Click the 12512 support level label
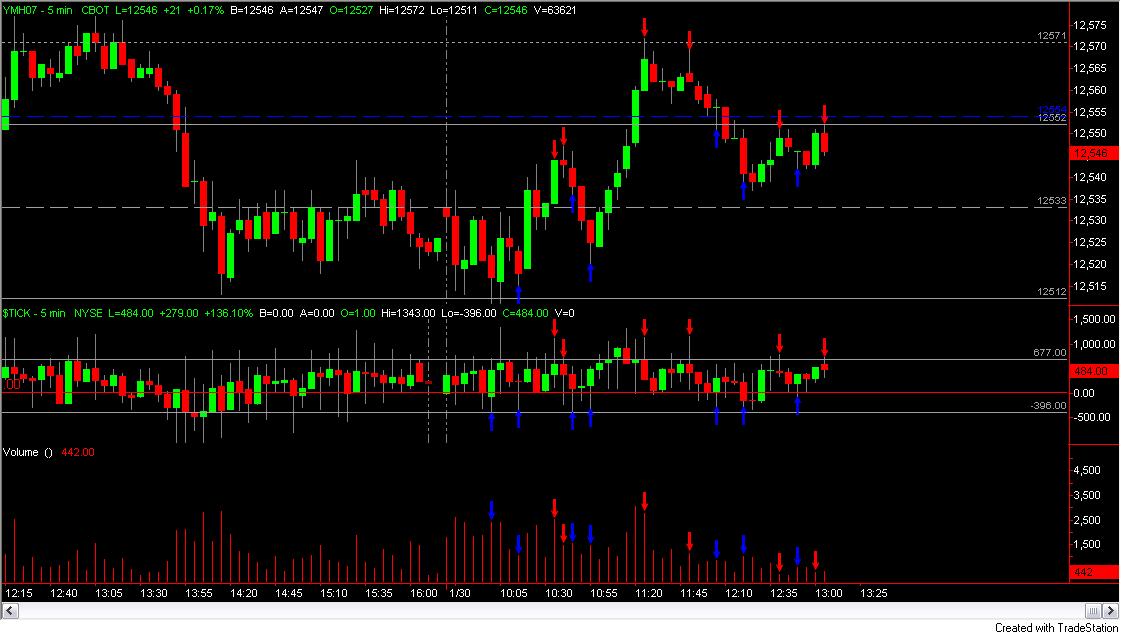The height and width of the screenshot is (634, 1121). click(x=1052, y=292)
